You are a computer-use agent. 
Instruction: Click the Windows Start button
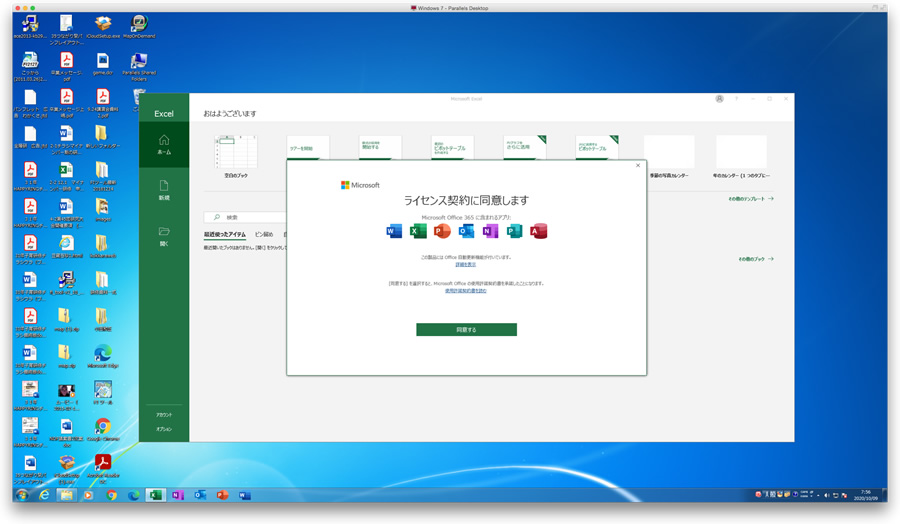click(x=22, y=495)
